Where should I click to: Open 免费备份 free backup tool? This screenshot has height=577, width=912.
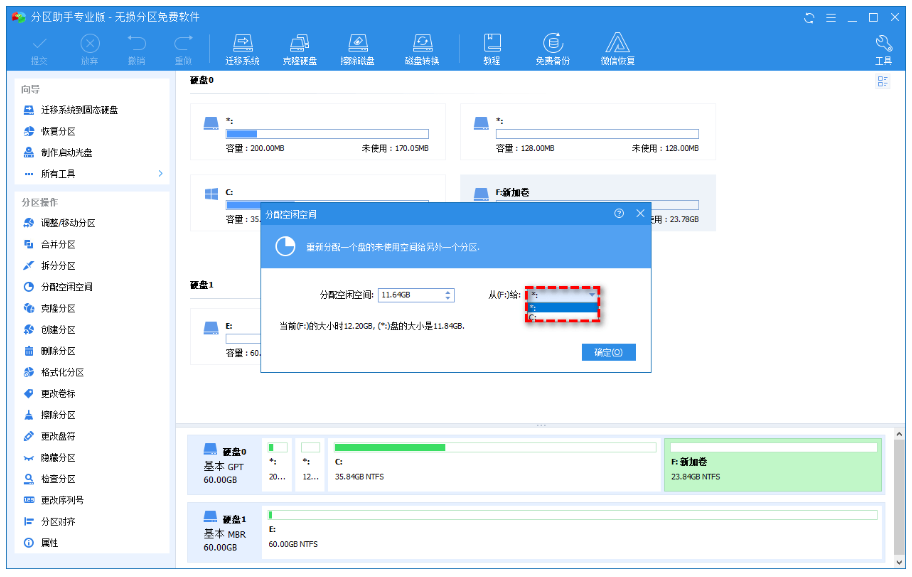(553, 50)
